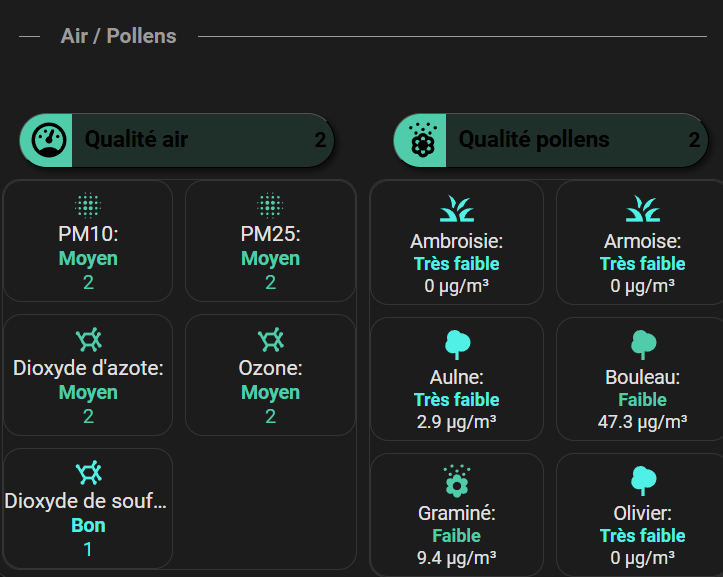Click the tree icon above Bouleau

click(x=643, y=345)
